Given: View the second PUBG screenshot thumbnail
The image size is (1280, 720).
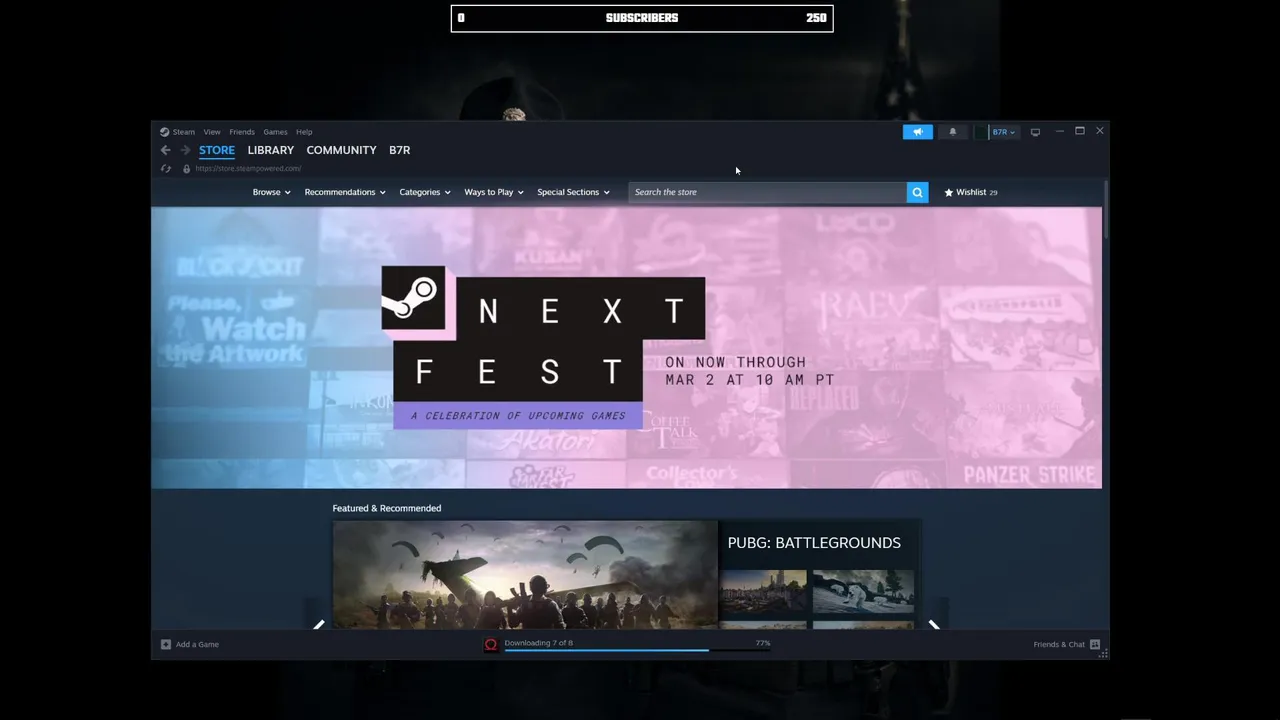Looking at the screenshot, I should [863, 591].
